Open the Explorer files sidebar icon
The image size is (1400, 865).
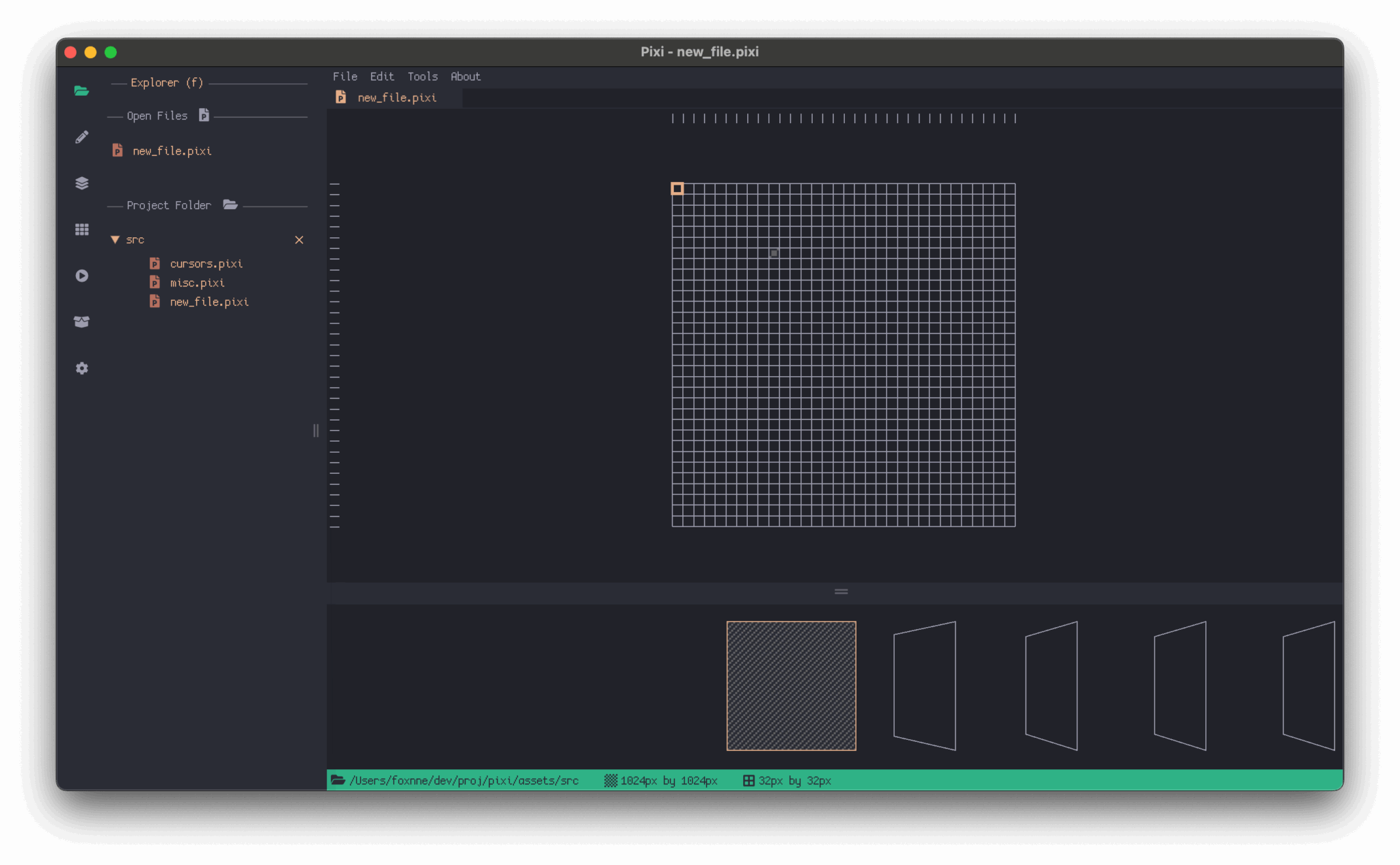(81, 91)
